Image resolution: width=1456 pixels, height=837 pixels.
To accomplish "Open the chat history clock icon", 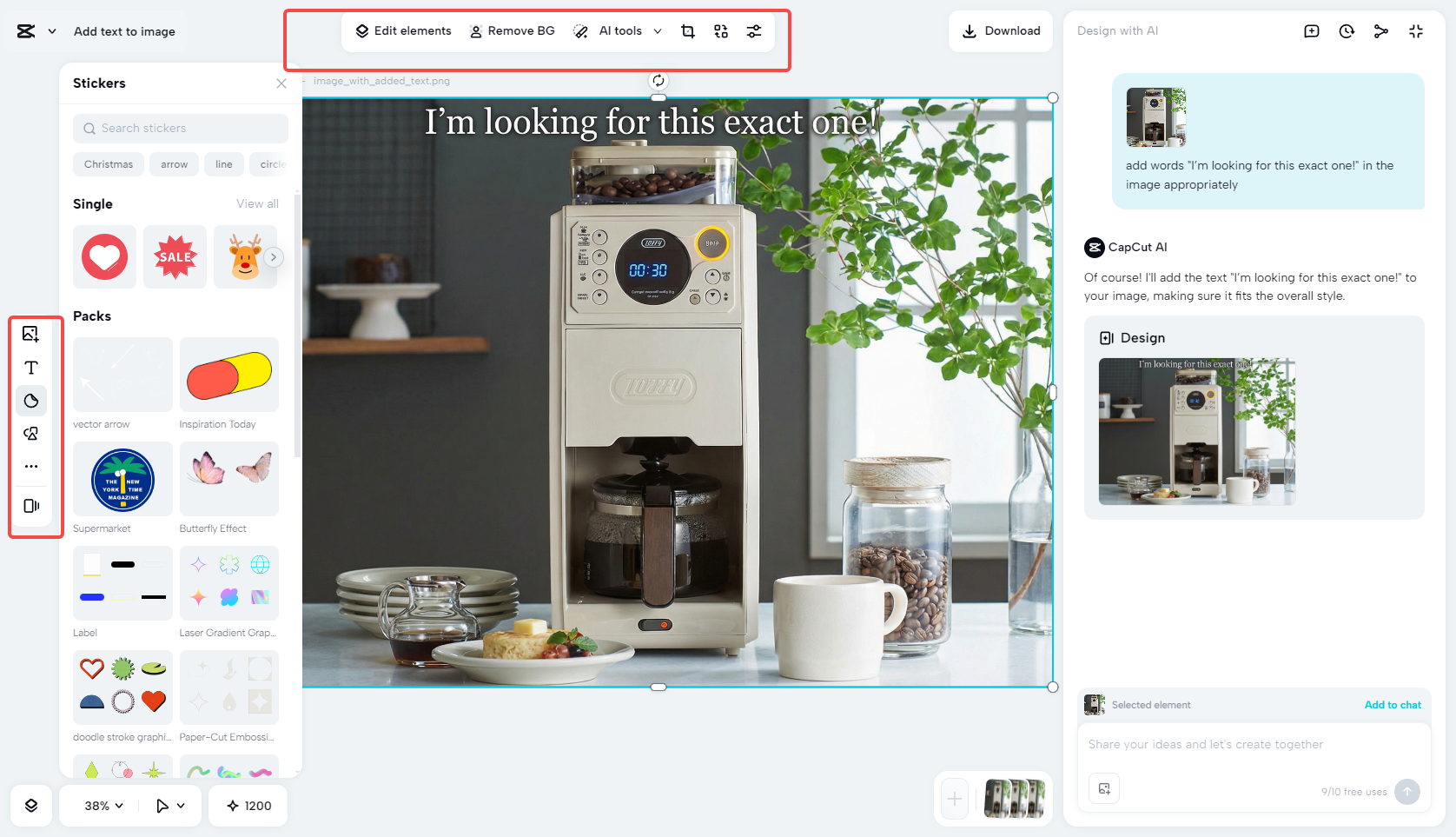I will click(1347, 31).
